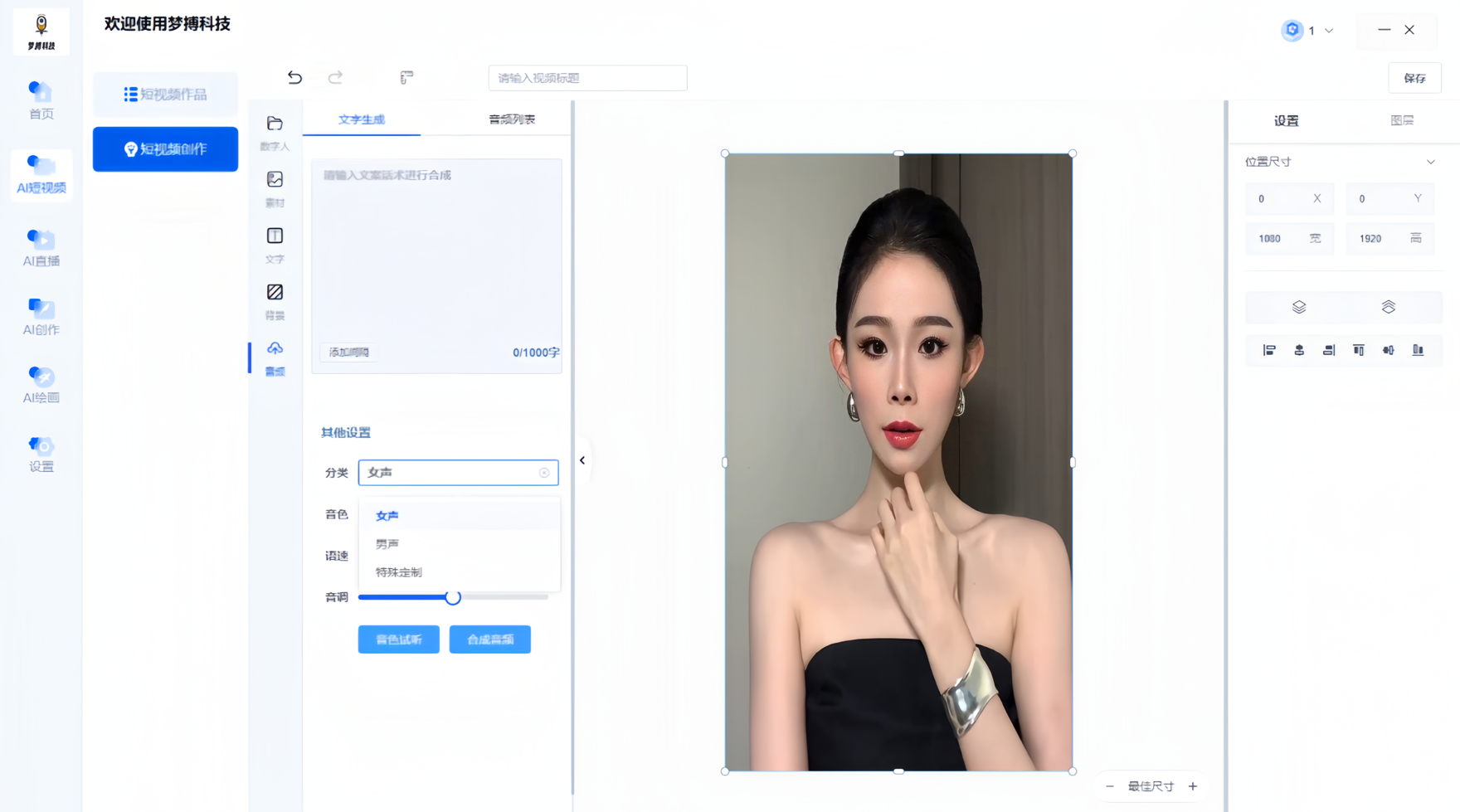Switch to the 图层 layers tab
The height and width of the screenshot is (812, 1460).
[1402, 120]
